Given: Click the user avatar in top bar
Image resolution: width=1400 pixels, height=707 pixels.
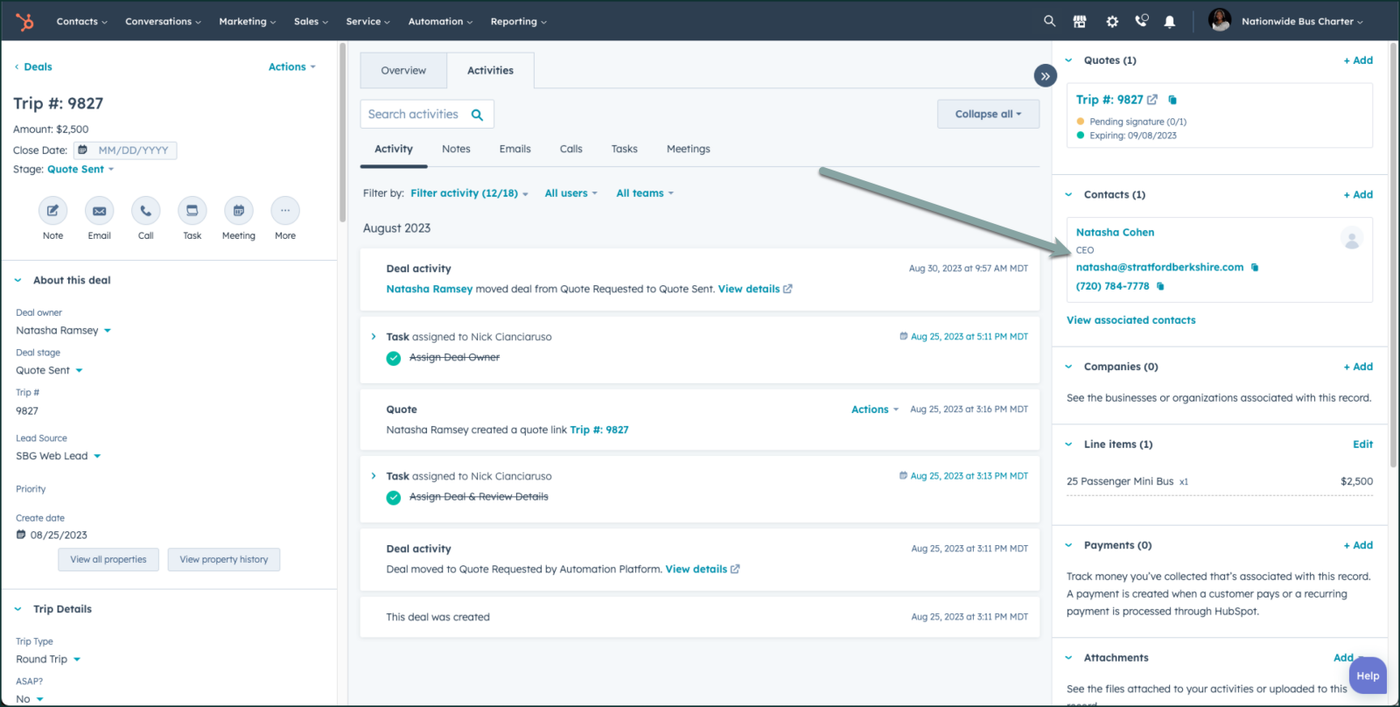Looking at the screenshot, I should click(1219, 21).
